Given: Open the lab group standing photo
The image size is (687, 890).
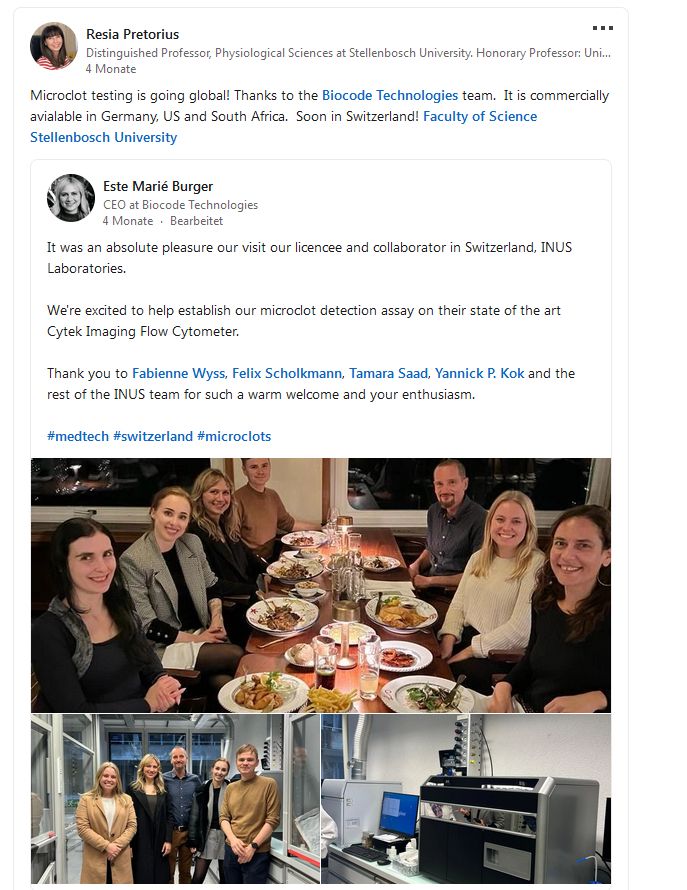Looking at the screenshot, I should point(175,799).
